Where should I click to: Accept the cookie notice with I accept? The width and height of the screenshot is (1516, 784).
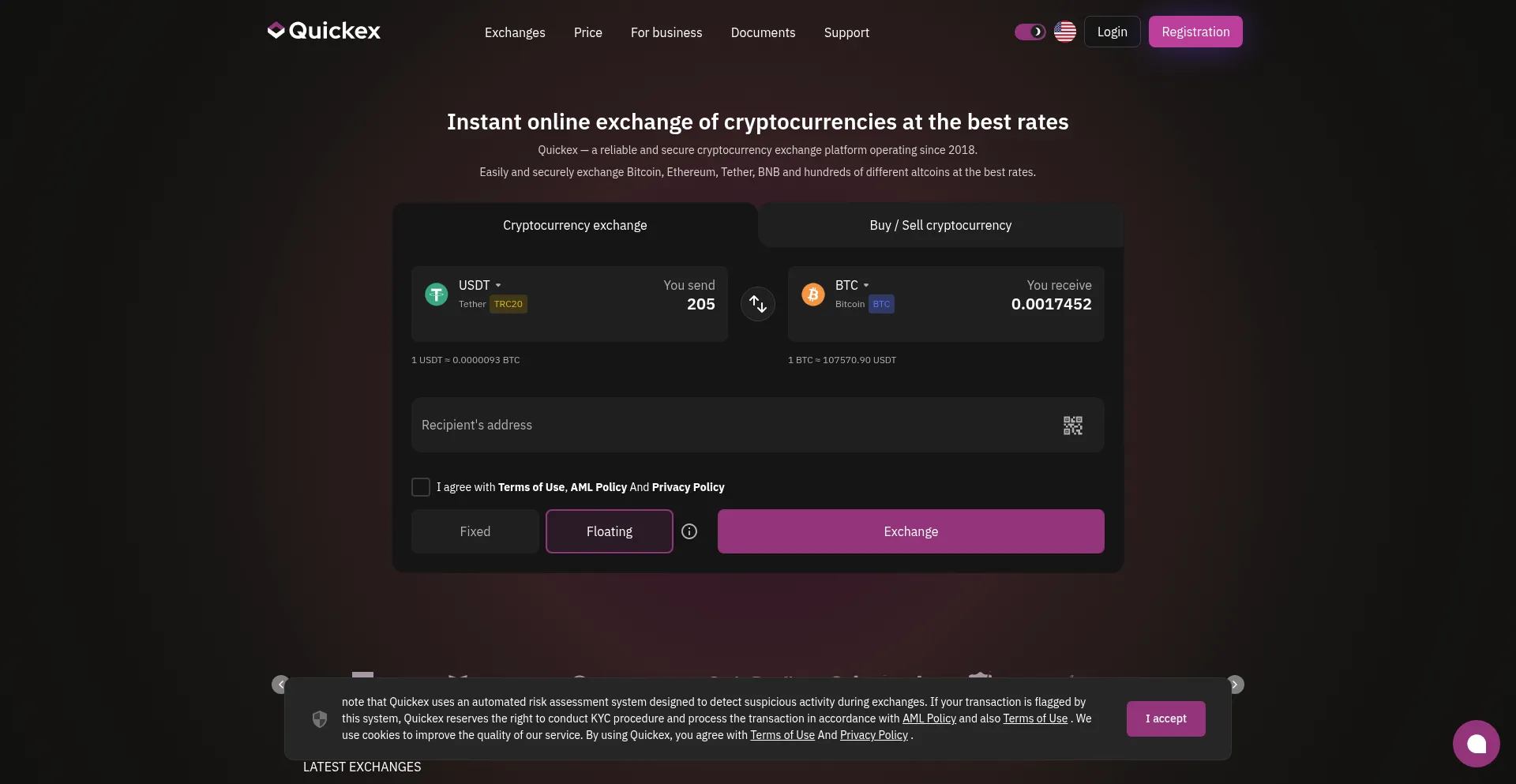pyautogui.click(x=1165, y=718)
